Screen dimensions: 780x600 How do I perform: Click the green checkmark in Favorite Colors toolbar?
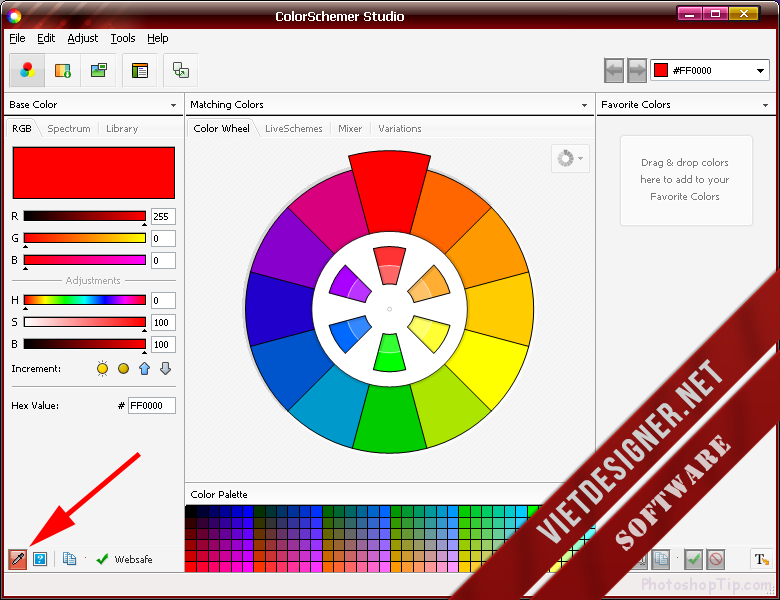click(693, 559)
